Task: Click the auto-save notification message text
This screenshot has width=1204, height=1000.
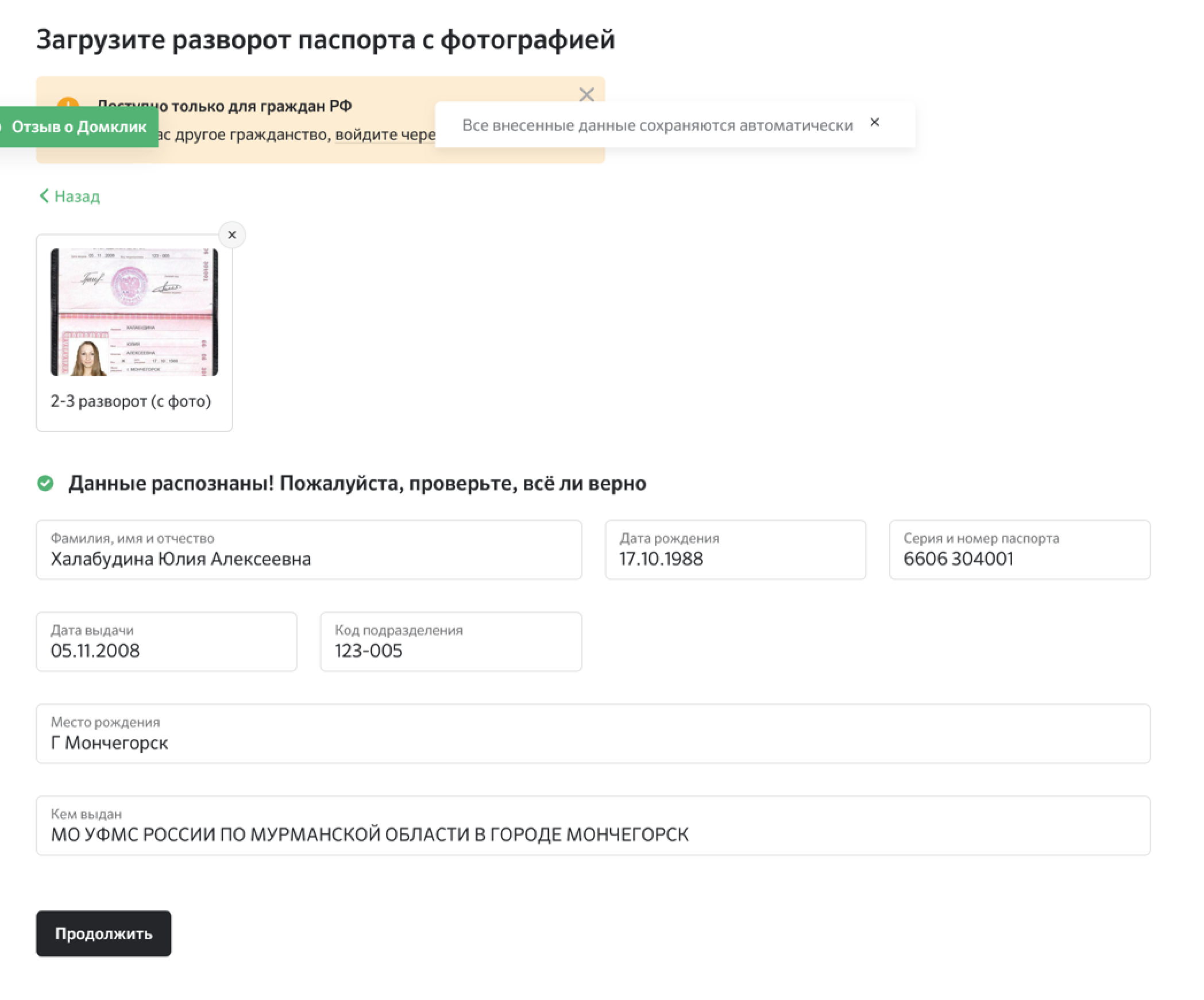Action: click(x=657, y=125)
